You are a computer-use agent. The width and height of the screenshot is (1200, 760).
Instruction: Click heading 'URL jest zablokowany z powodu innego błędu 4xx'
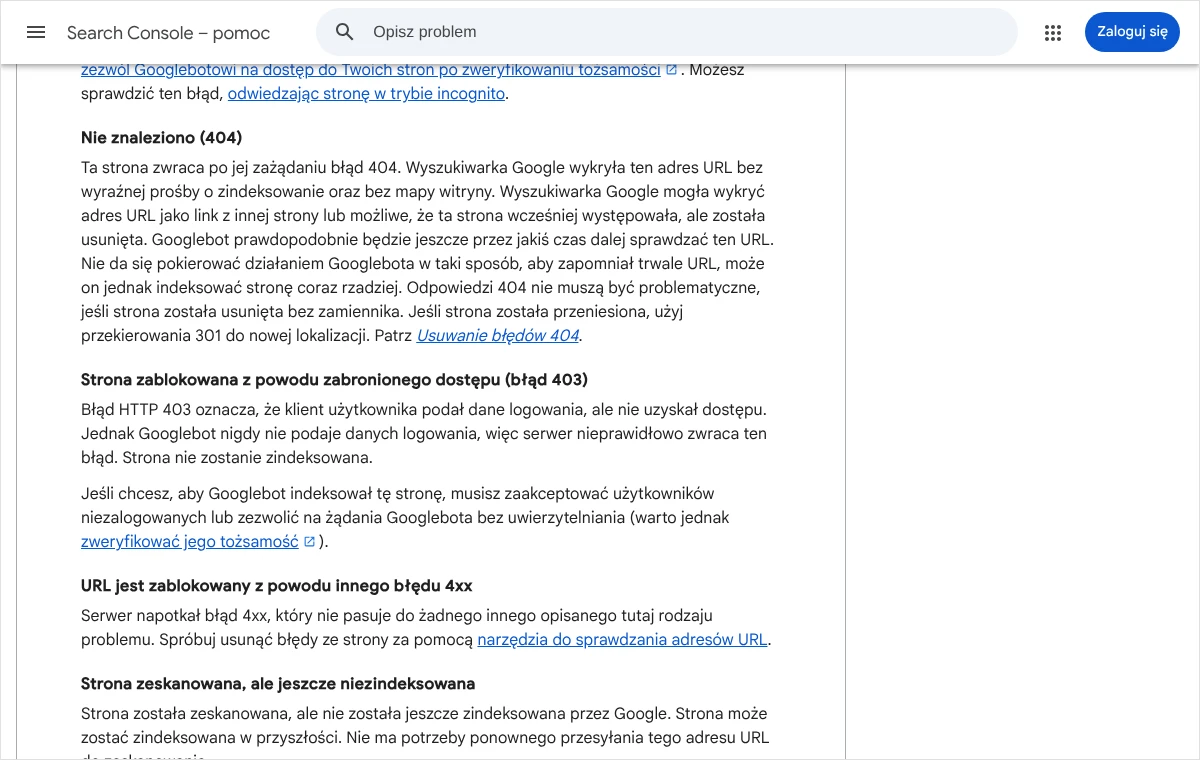(277, 586)
